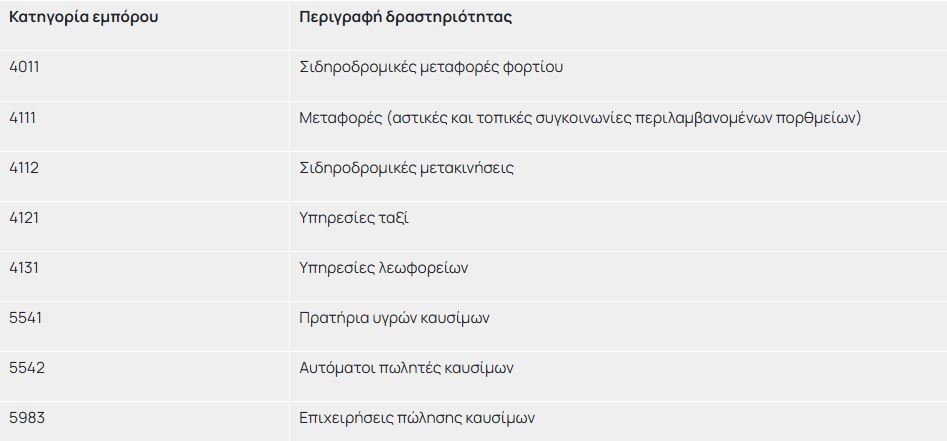This screenshot has height=441, width=947.
Task: Select merchant category code 5541
Action: (x=24, y=317)
